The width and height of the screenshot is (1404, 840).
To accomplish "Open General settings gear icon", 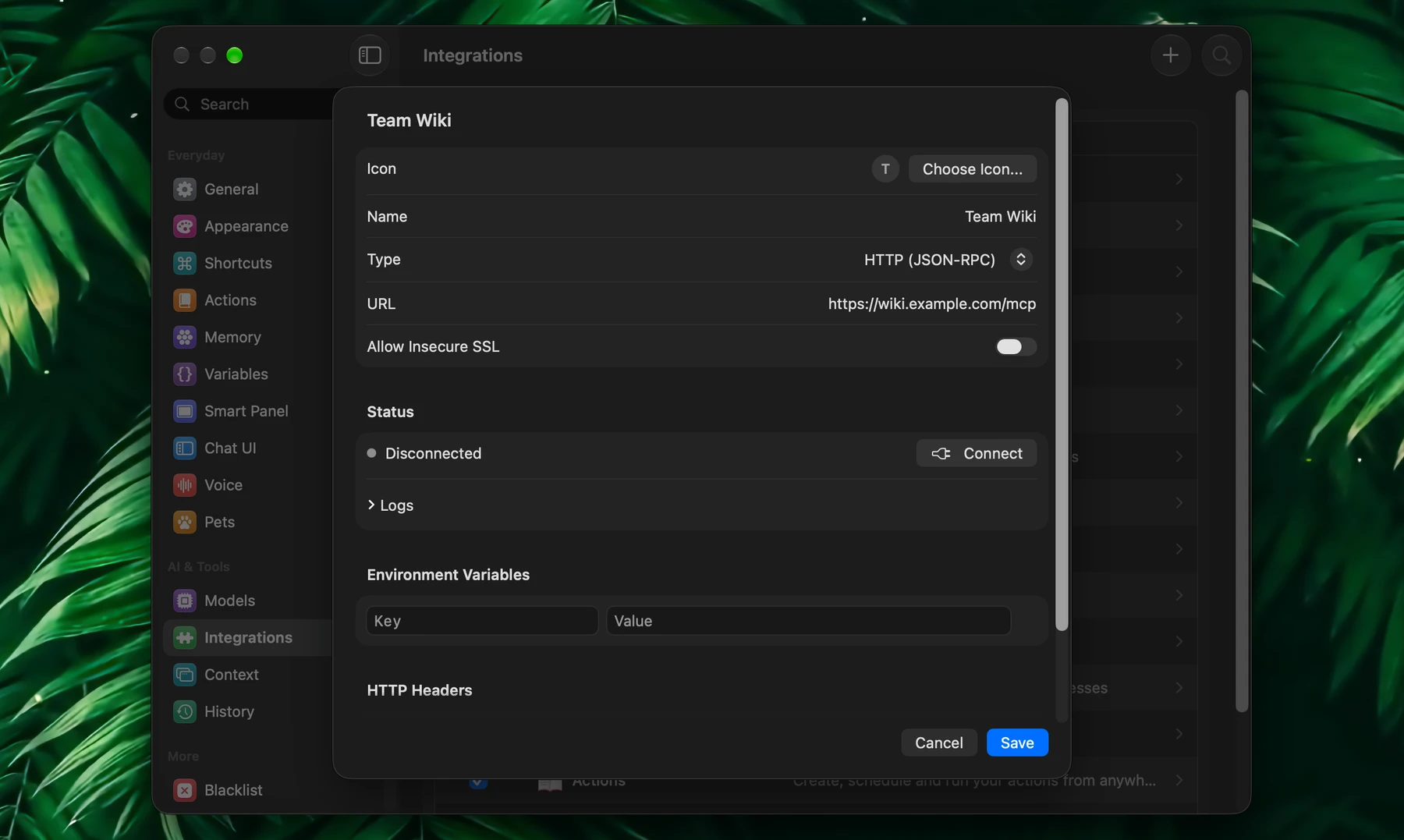I will (185, 189).
